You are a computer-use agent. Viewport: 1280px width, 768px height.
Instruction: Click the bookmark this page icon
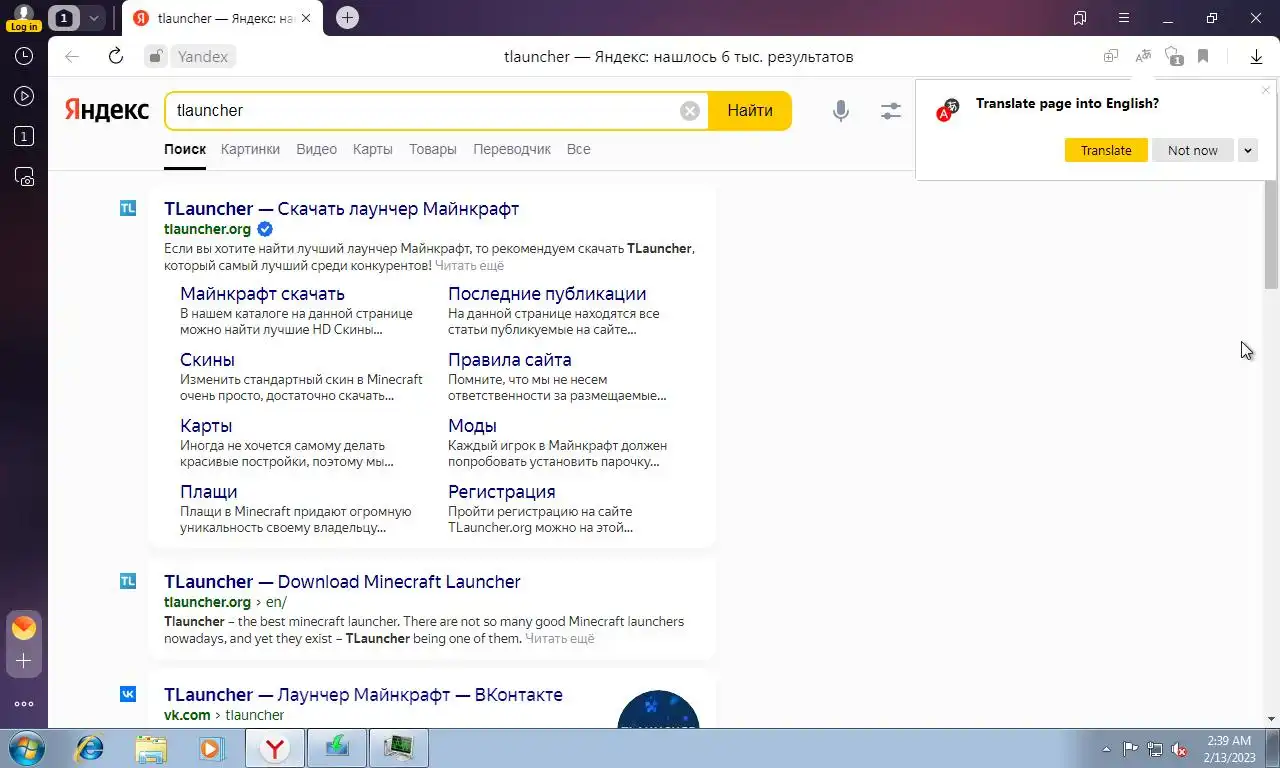click(x=1203, y=57)
